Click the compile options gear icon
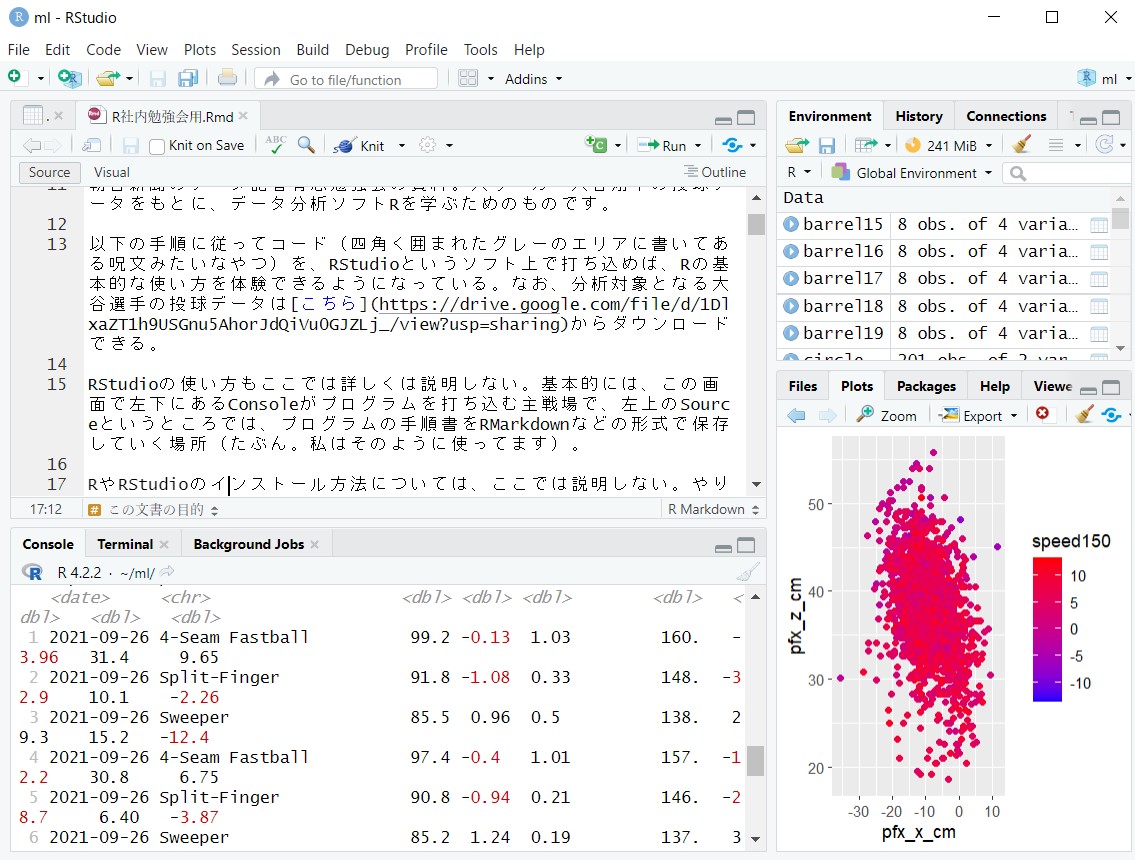Image resolution: width=1135 pixels, height=860 pixels. (x=428, y=145)
